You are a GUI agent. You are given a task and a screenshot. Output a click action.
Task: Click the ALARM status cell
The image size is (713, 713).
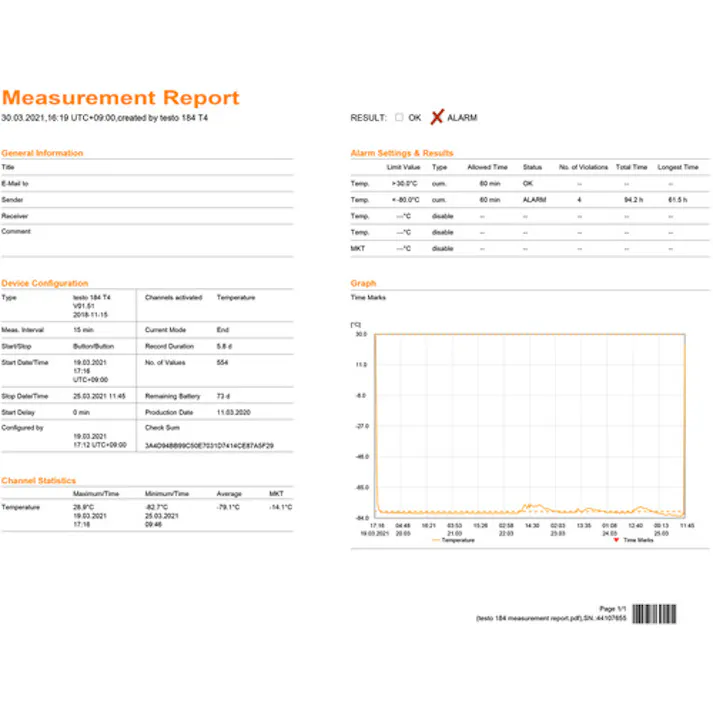pyautogui.click(x=534, y=200)
